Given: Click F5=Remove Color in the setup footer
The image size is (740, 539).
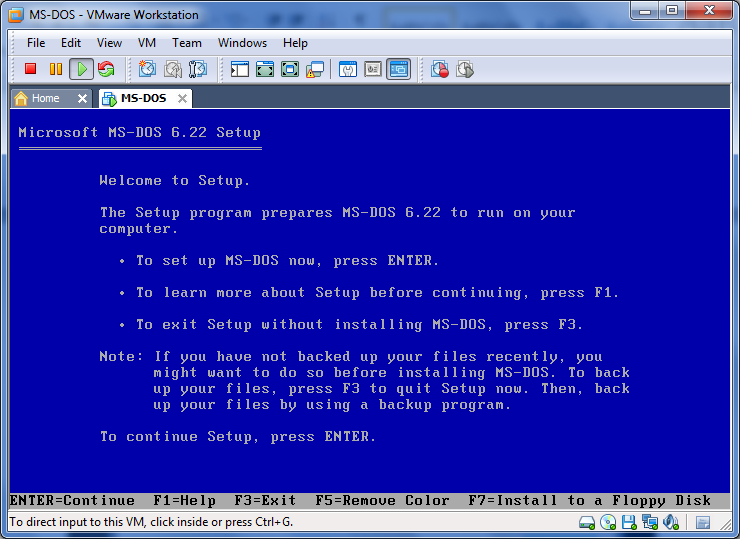Looking at the screenshot, I should click(382, 500).
